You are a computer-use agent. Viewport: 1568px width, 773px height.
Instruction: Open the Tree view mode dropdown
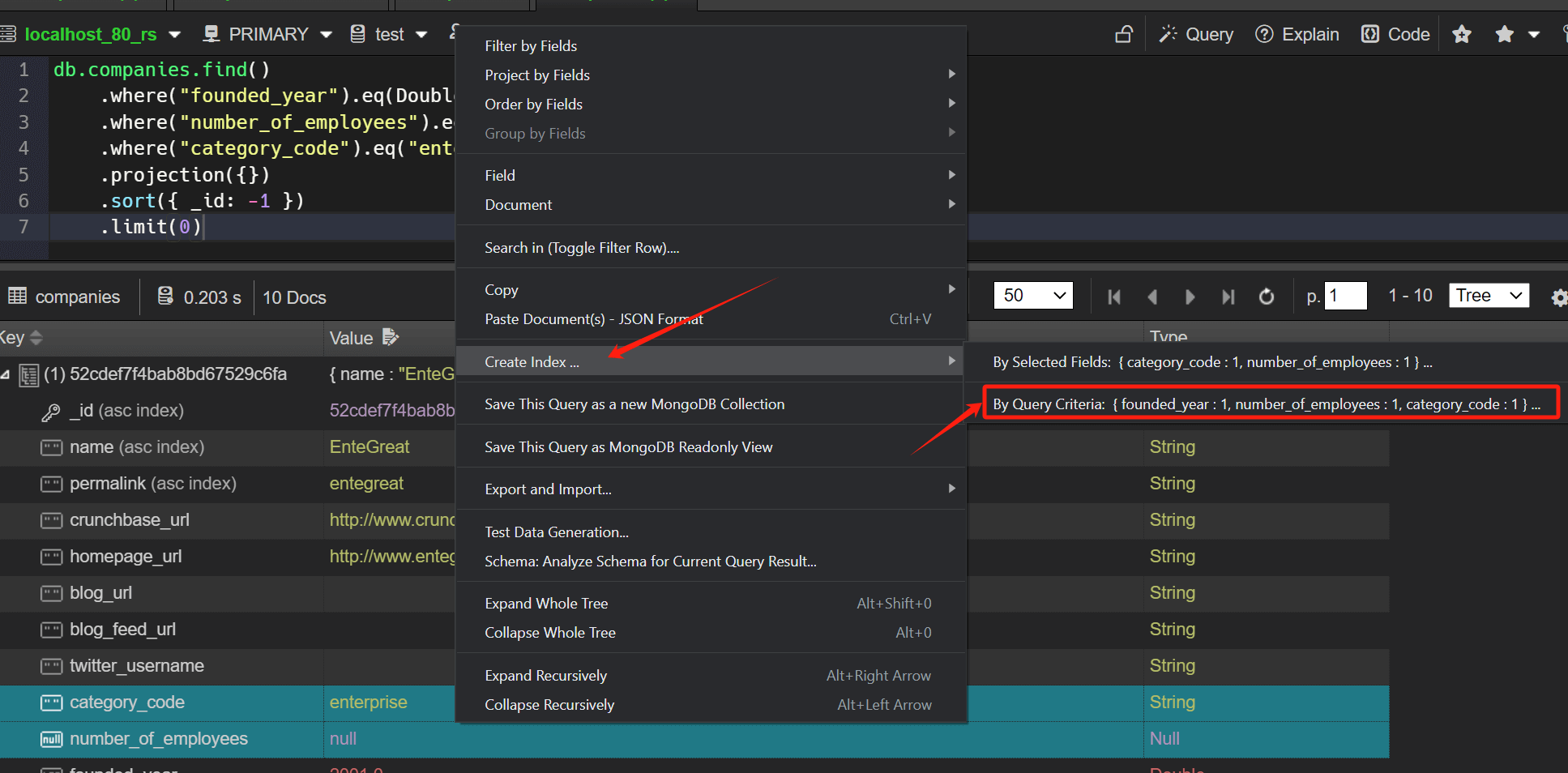pos(1489,296)
